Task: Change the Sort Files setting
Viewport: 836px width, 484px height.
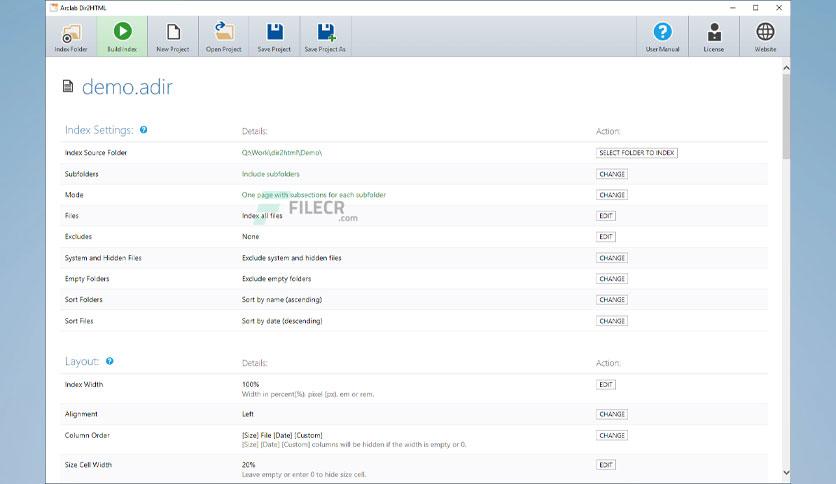Action: pos(612,321)
